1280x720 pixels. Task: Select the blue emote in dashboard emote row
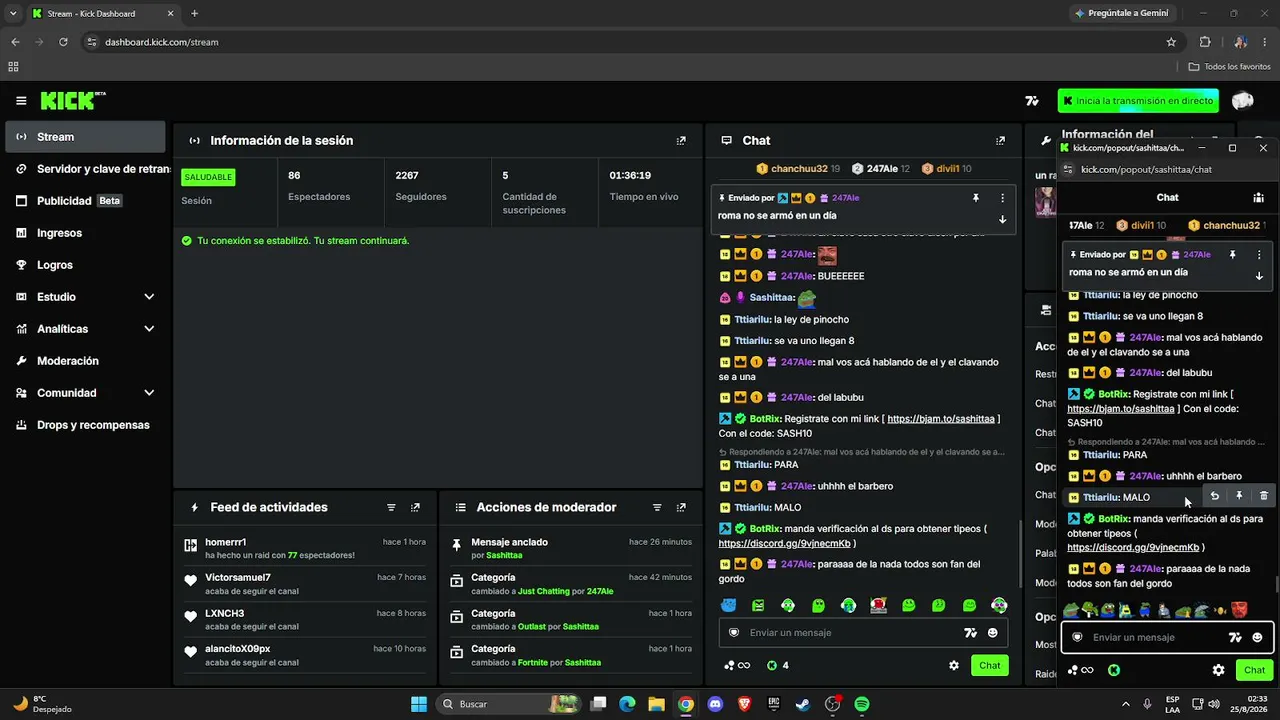728,606
